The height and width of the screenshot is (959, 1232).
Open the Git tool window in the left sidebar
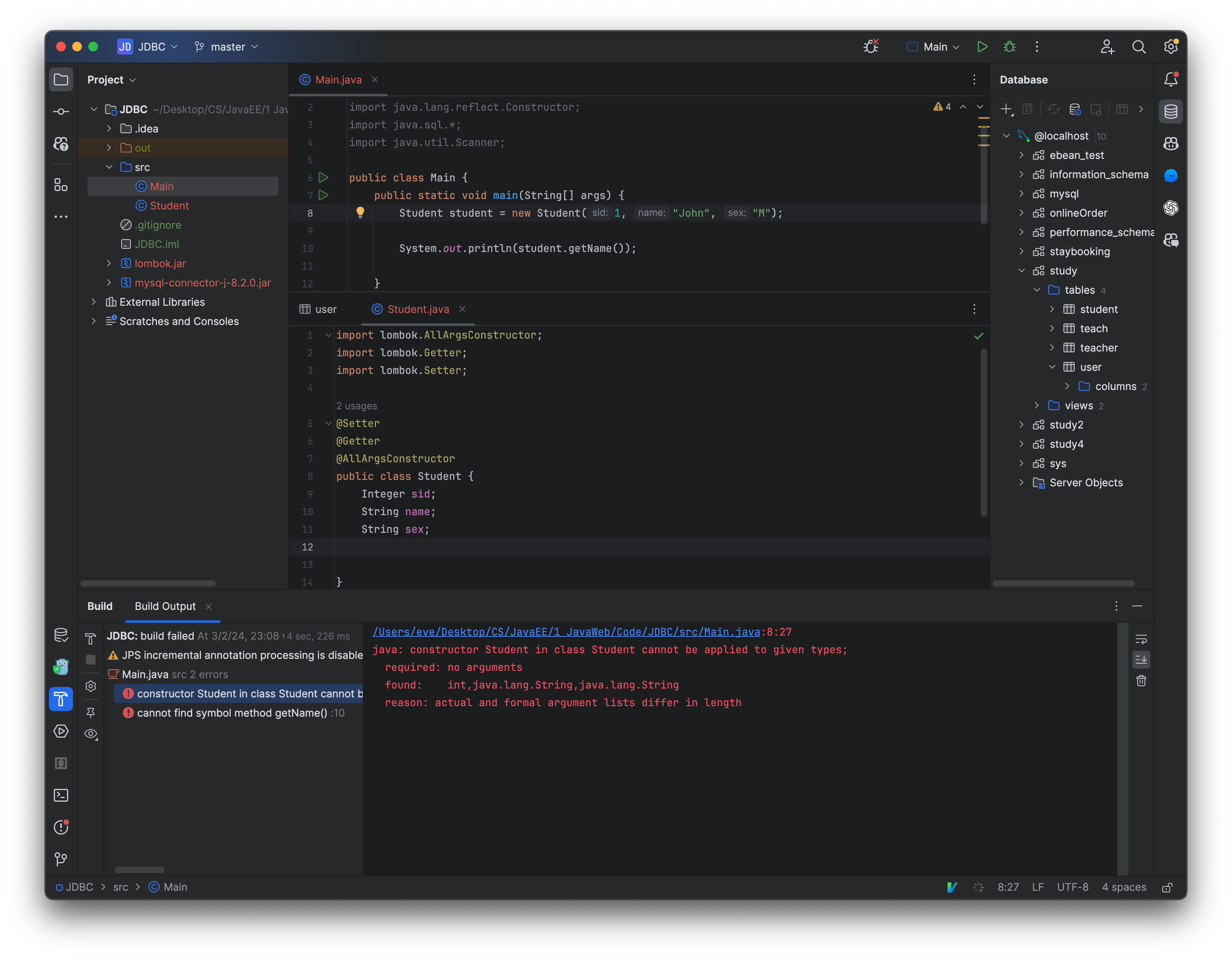(x=61, y=859)
